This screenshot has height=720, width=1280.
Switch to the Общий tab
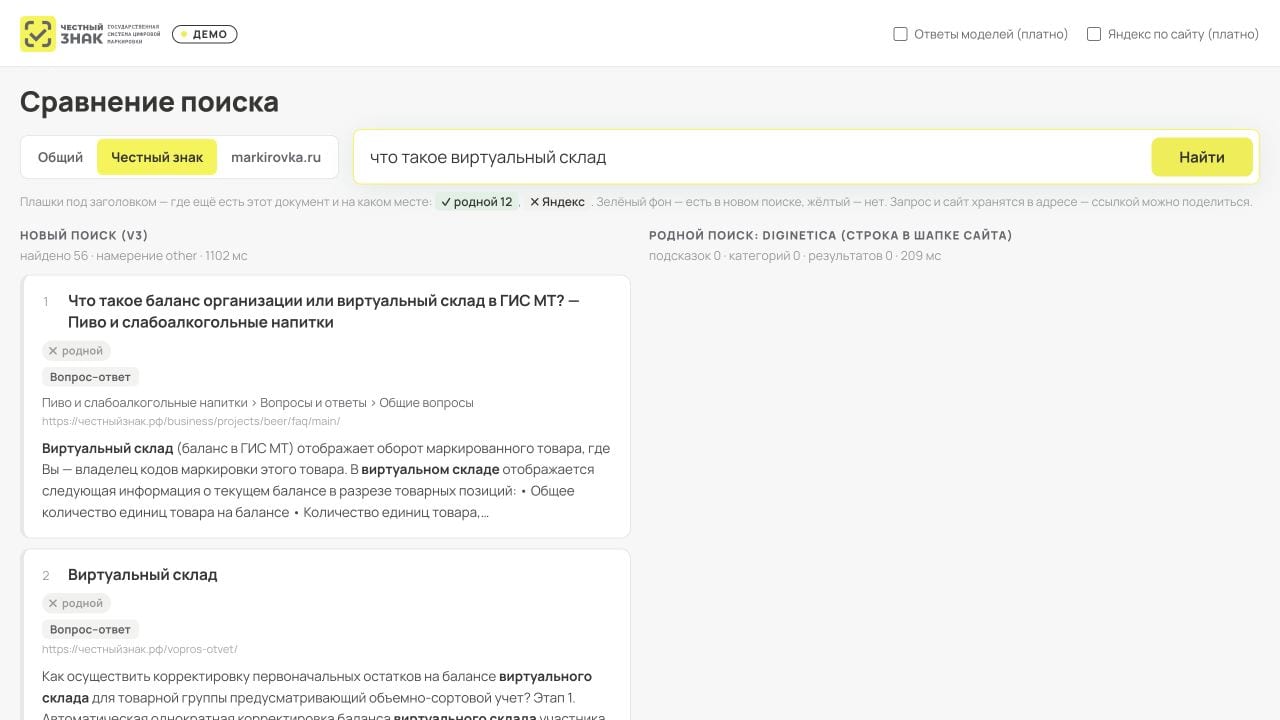click(60, 157)
